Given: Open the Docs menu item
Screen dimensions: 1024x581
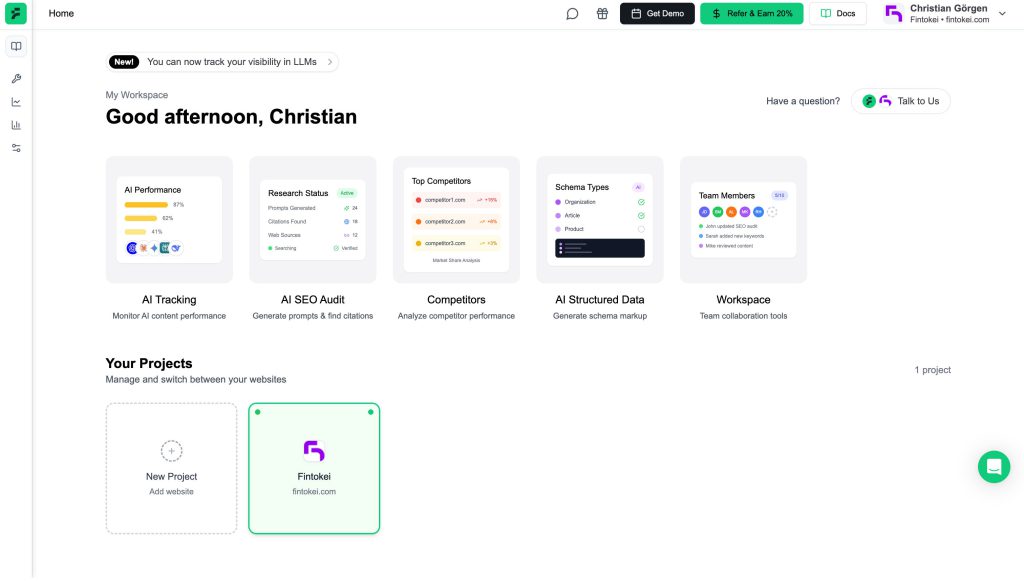Looking at the screenshot, I should pyautogui.click(x=838, y=13).
